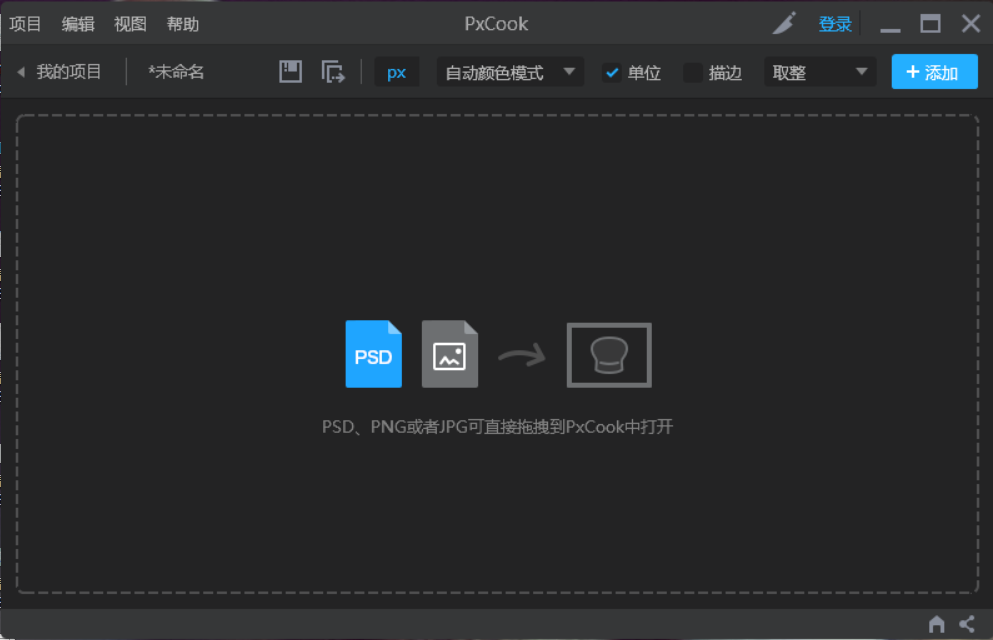Click the back arrow beside 我的项目

pos(21,72)
